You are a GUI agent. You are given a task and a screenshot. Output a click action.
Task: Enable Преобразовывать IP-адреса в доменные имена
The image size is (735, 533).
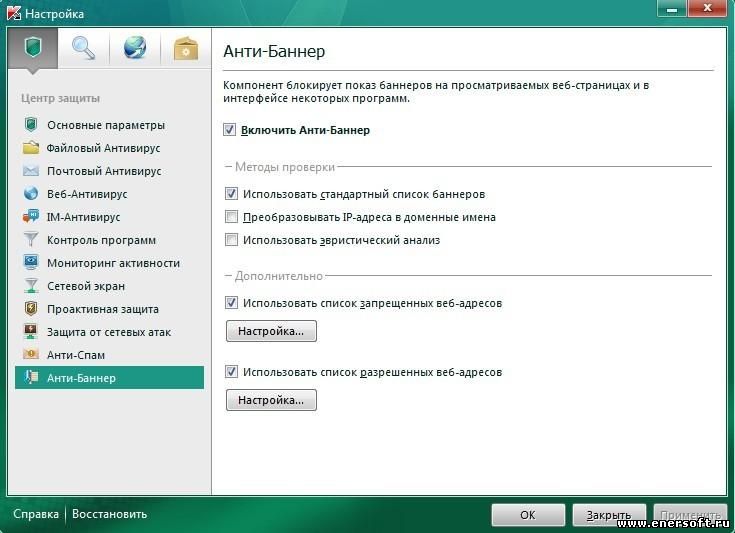tap(231, 217)
